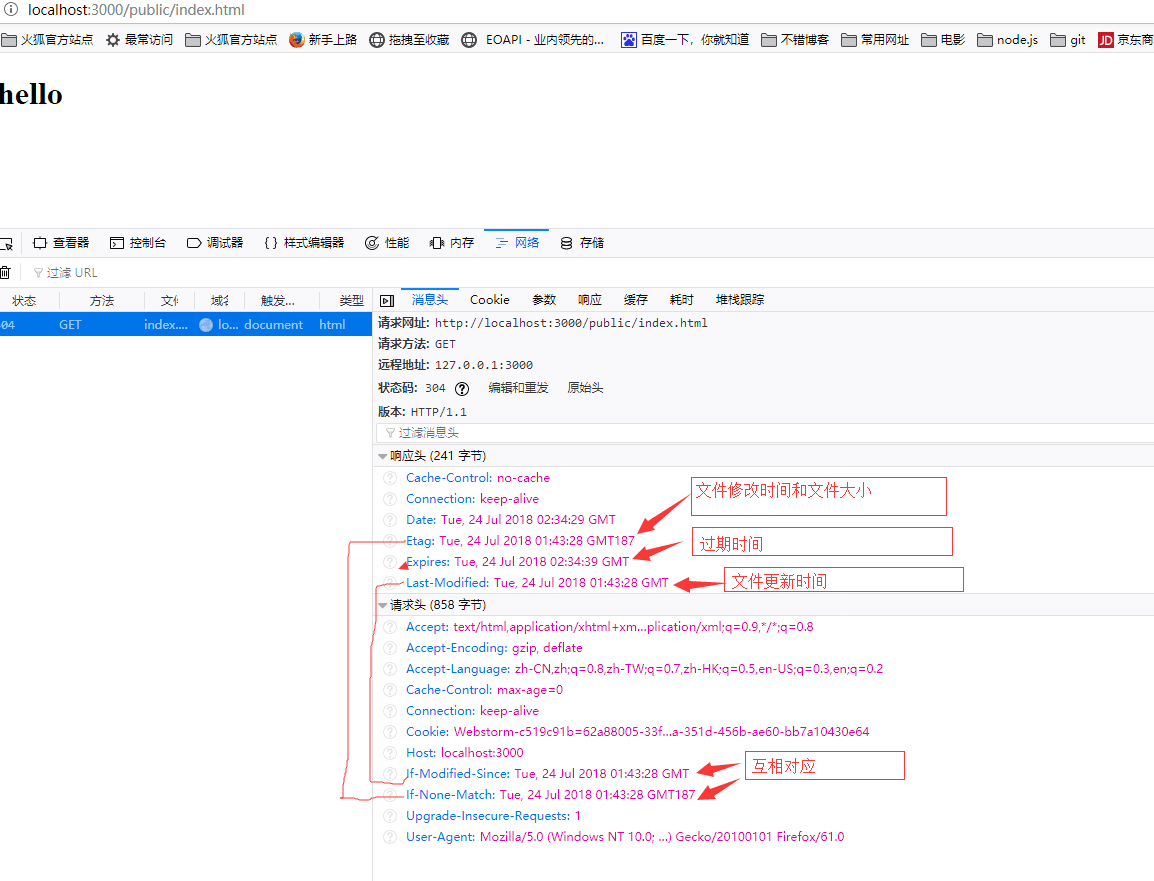Screen dimensions: 1154x881
Task: Open the EOAPI bookmark
Action: coord(533,40)
